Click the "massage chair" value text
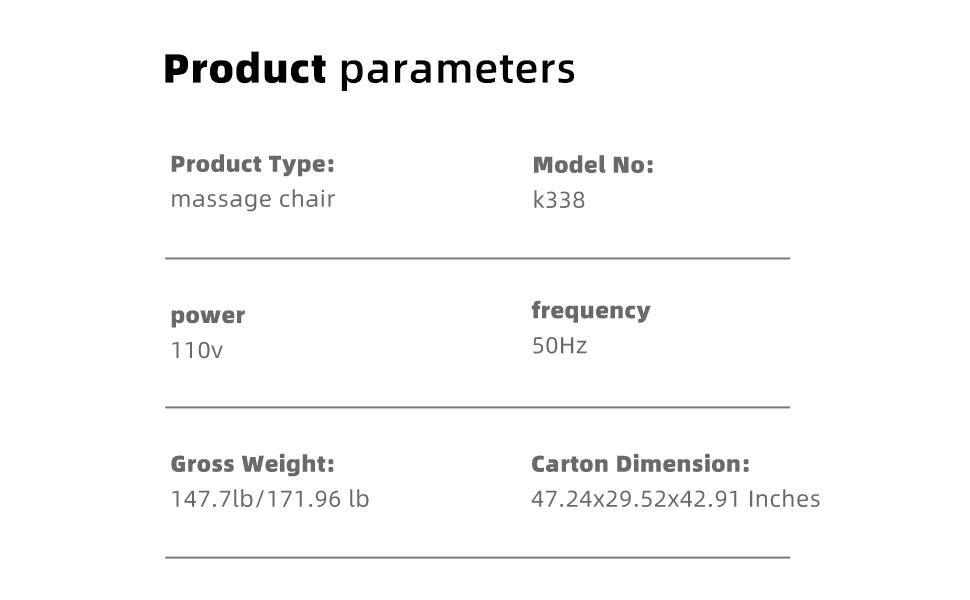The height and width of the screenshot is (600, 970). (x=252, y=199)
